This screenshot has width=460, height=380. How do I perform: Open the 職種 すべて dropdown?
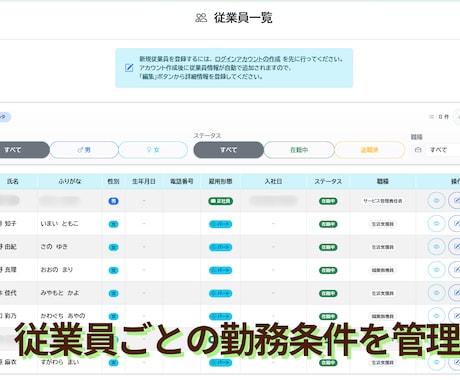click(443, 150)
